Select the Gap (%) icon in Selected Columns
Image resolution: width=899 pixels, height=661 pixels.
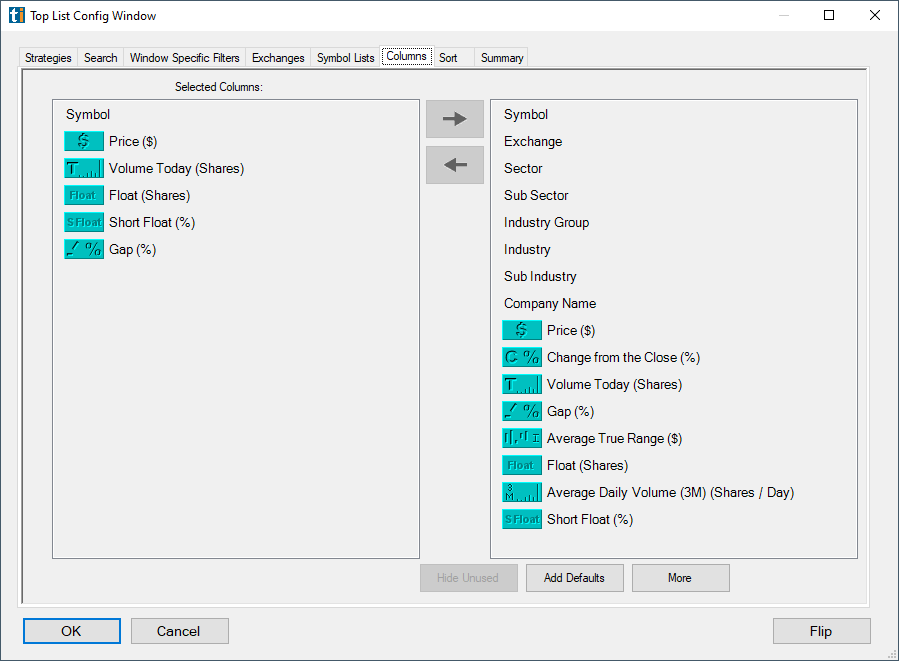[x=83, y=249]
